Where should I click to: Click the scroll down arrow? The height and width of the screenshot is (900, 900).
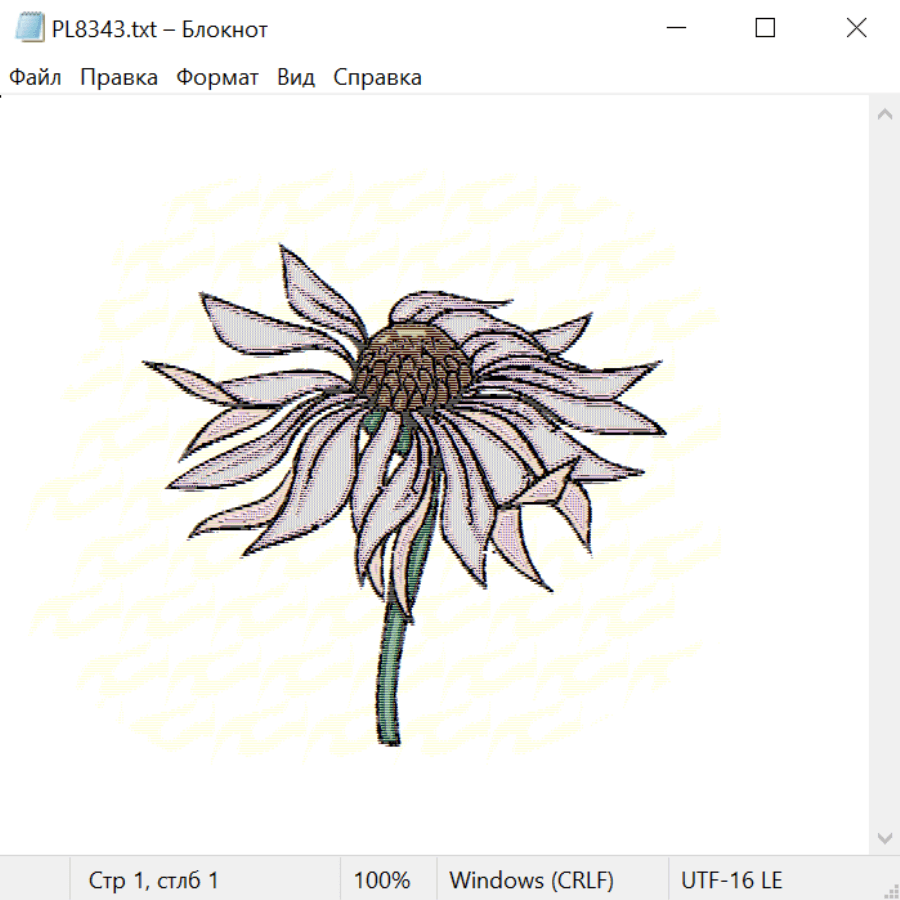point(884,837)
